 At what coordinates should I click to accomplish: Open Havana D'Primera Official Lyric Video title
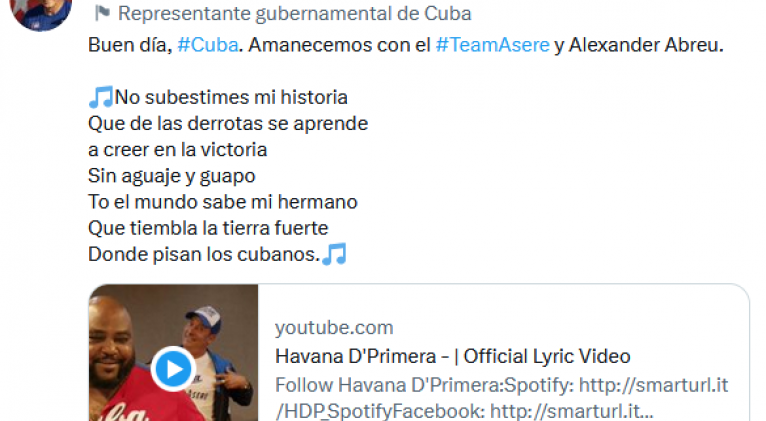[453, 357]
